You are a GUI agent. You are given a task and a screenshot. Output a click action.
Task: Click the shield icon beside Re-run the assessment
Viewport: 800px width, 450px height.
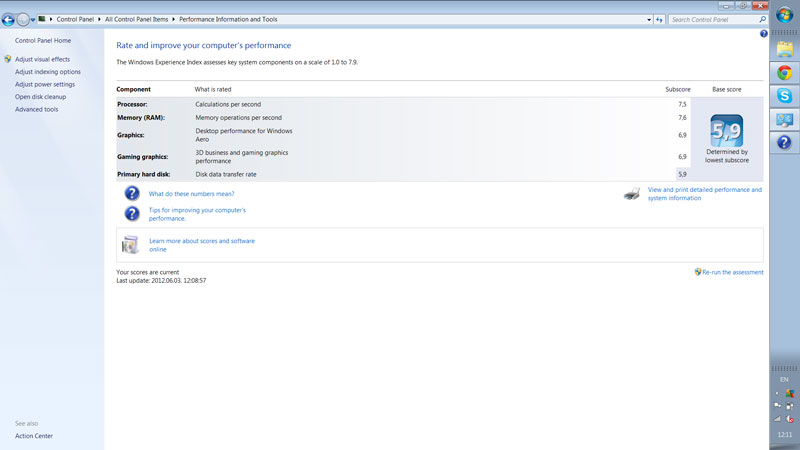pos(697,272)
